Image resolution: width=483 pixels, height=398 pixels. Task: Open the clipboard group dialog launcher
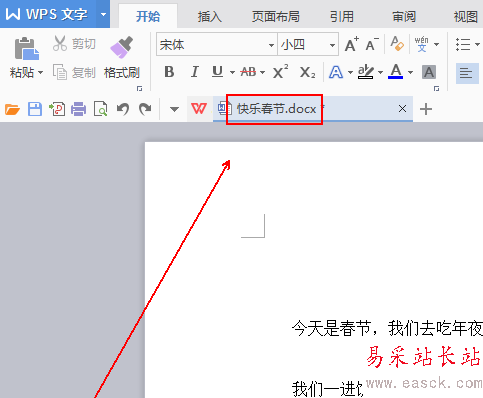coord(140,88)
